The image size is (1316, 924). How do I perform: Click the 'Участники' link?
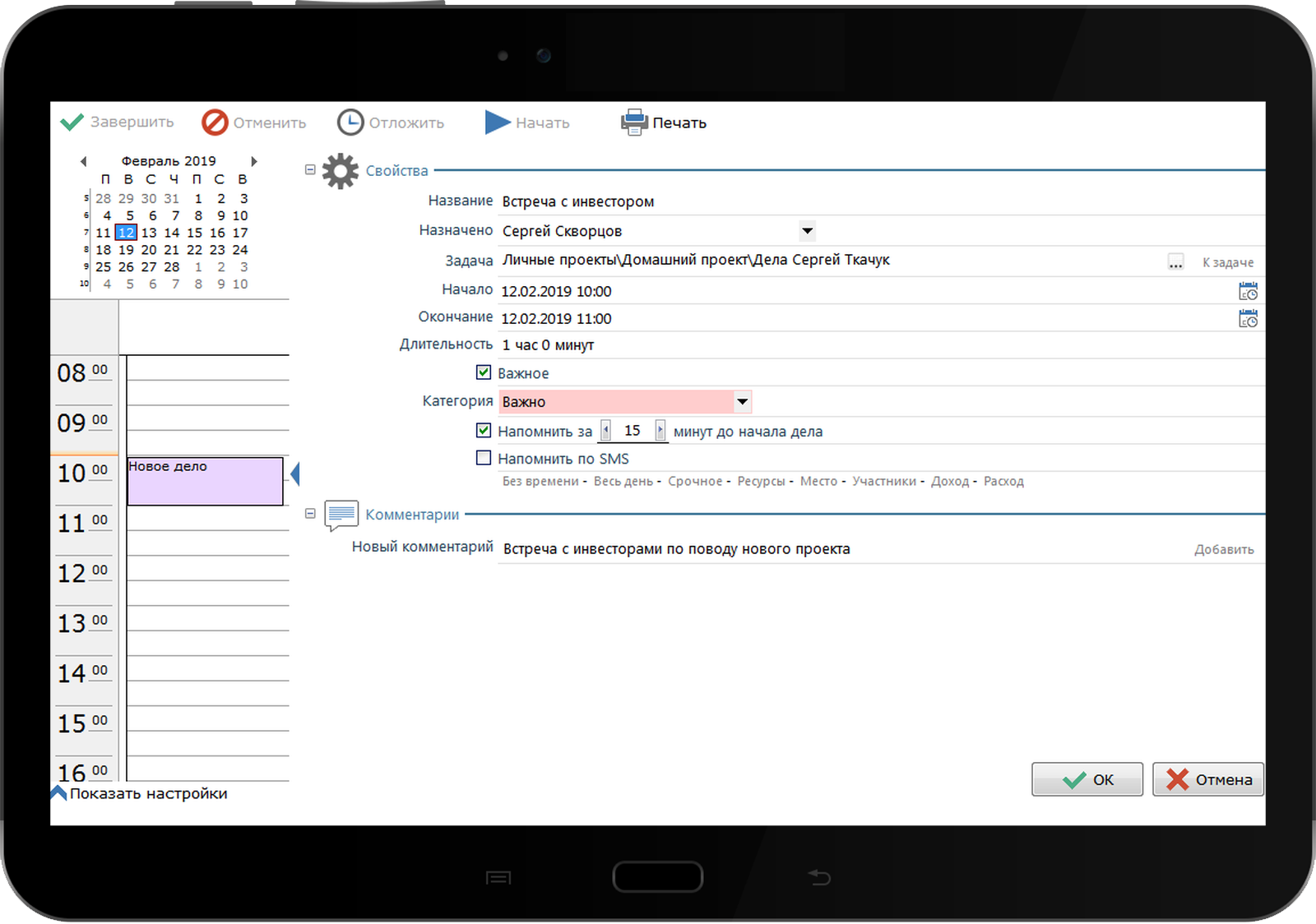click(x=883, y=482)
